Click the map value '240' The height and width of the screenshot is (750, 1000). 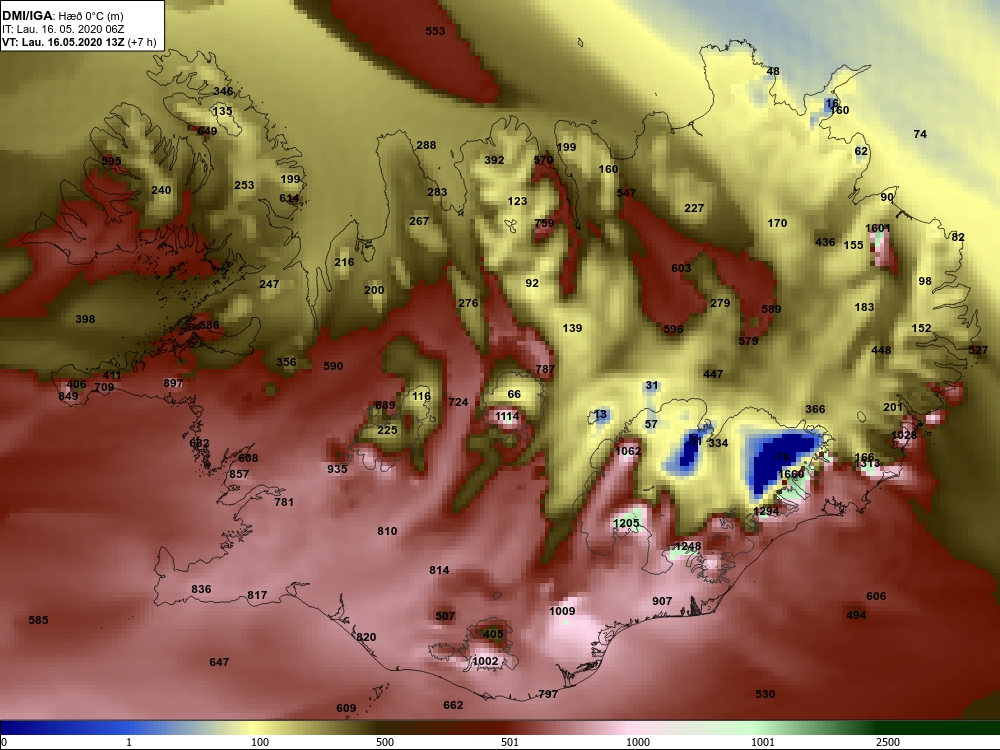point(161,190)
